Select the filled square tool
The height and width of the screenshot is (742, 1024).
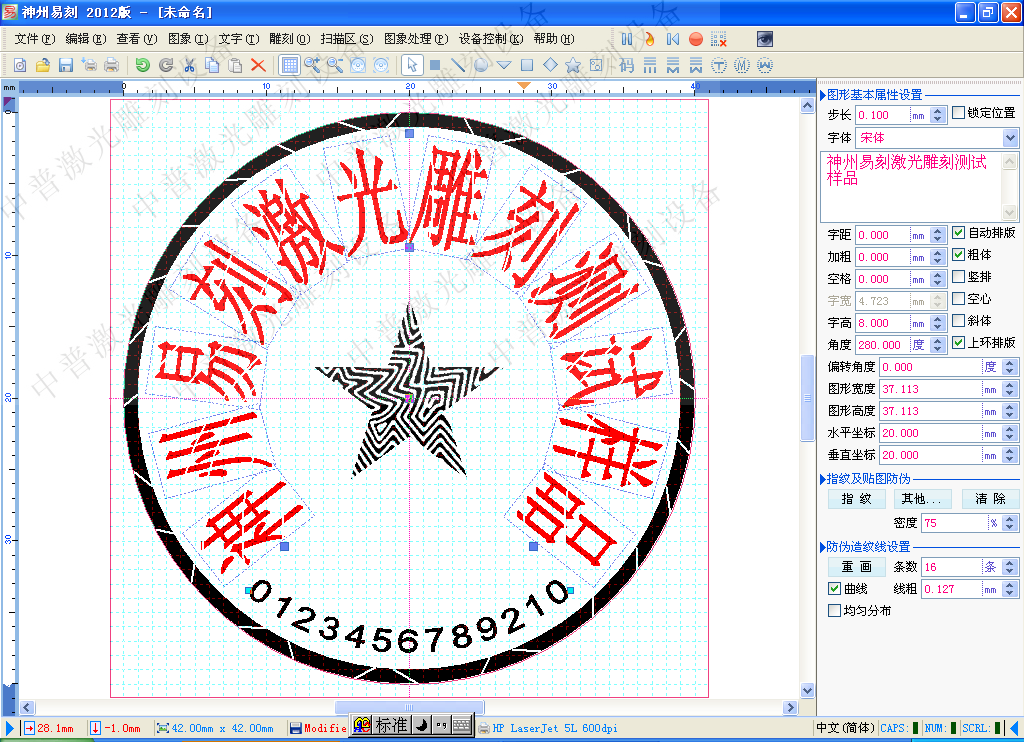tap(435, 65)
